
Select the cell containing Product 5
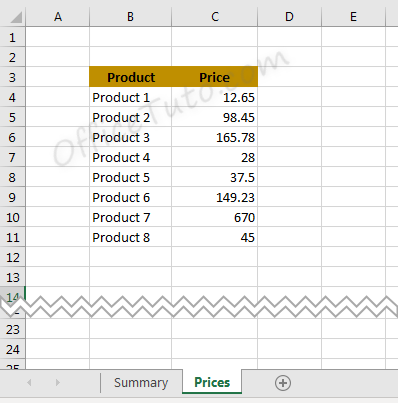131,177
